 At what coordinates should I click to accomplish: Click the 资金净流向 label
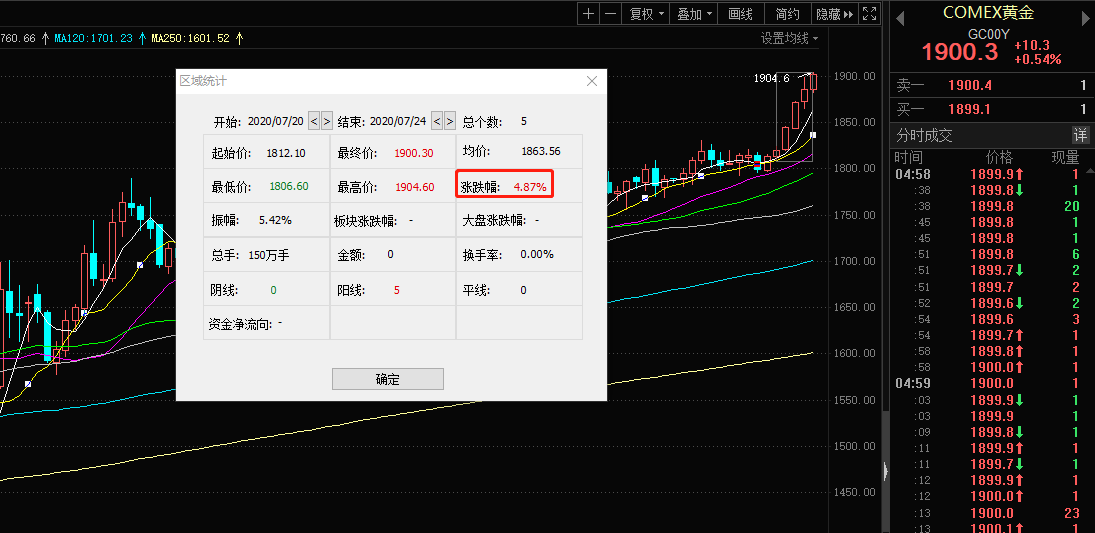pyautogui.click(x=242, y=323)
